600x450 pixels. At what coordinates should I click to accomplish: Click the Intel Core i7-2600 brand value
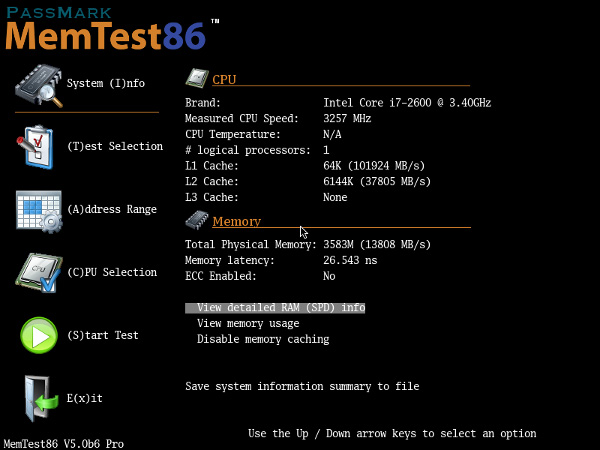[407, 103]
